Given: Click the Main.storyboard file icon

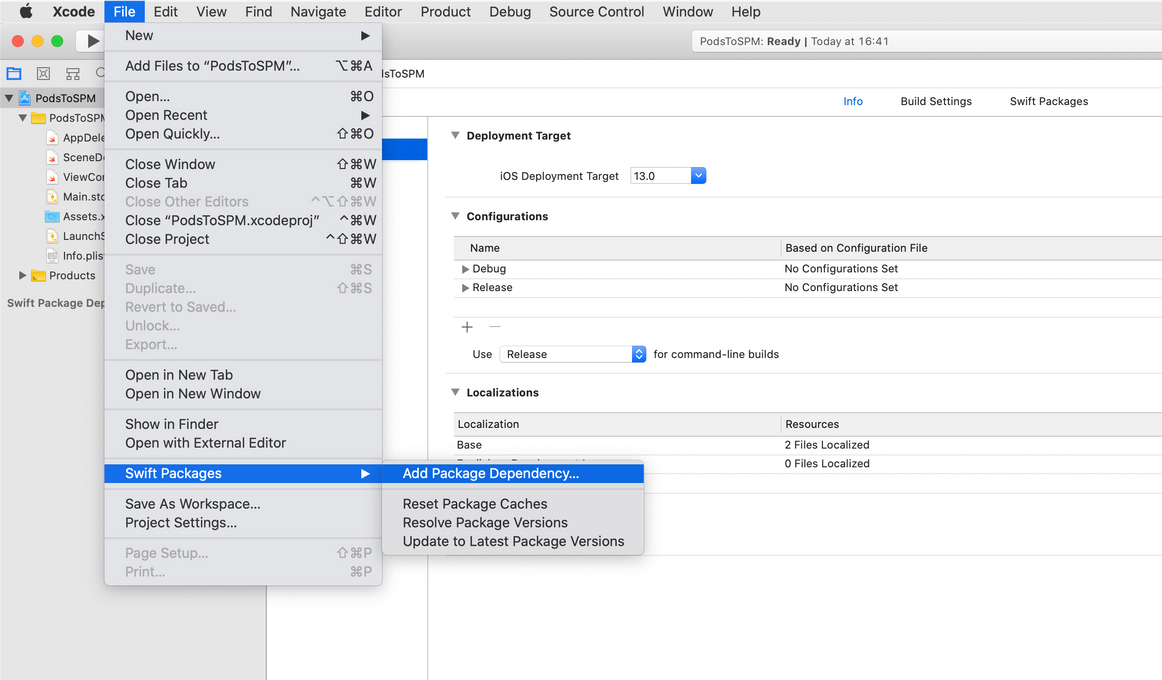Looking at the screenshot, I should pos(52,196).
